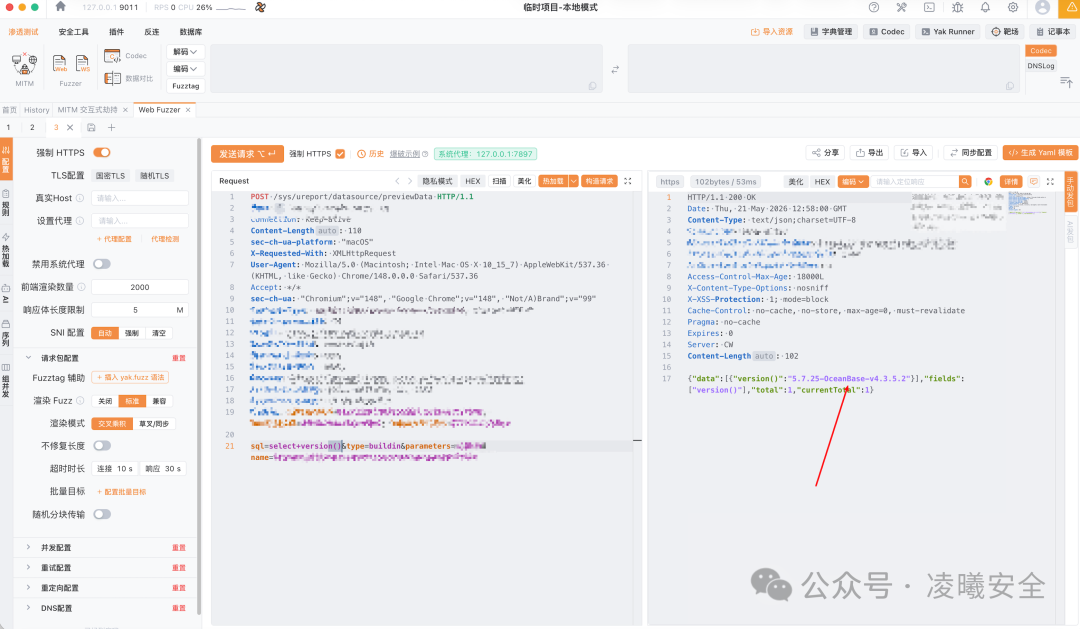Open the 数据对比 data compare tool

(128, 79)
